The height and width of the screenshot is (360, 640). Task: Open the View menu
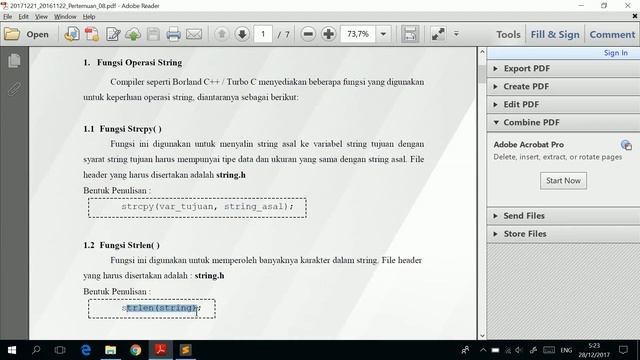[x=41, y=17]
